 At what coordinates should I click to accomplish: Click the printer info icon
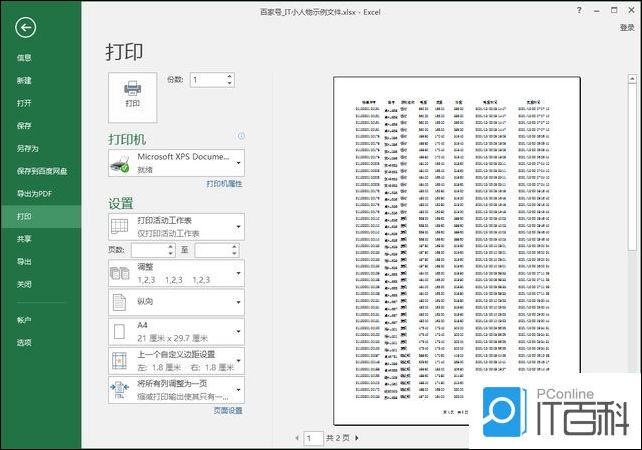coord(241,136)
